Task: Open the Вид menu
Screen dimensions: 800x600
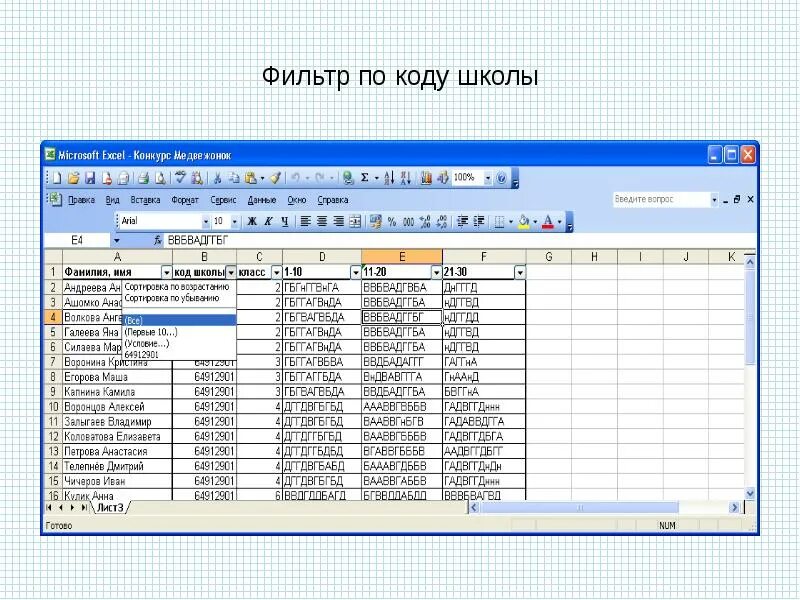Action: pos(112,200)
